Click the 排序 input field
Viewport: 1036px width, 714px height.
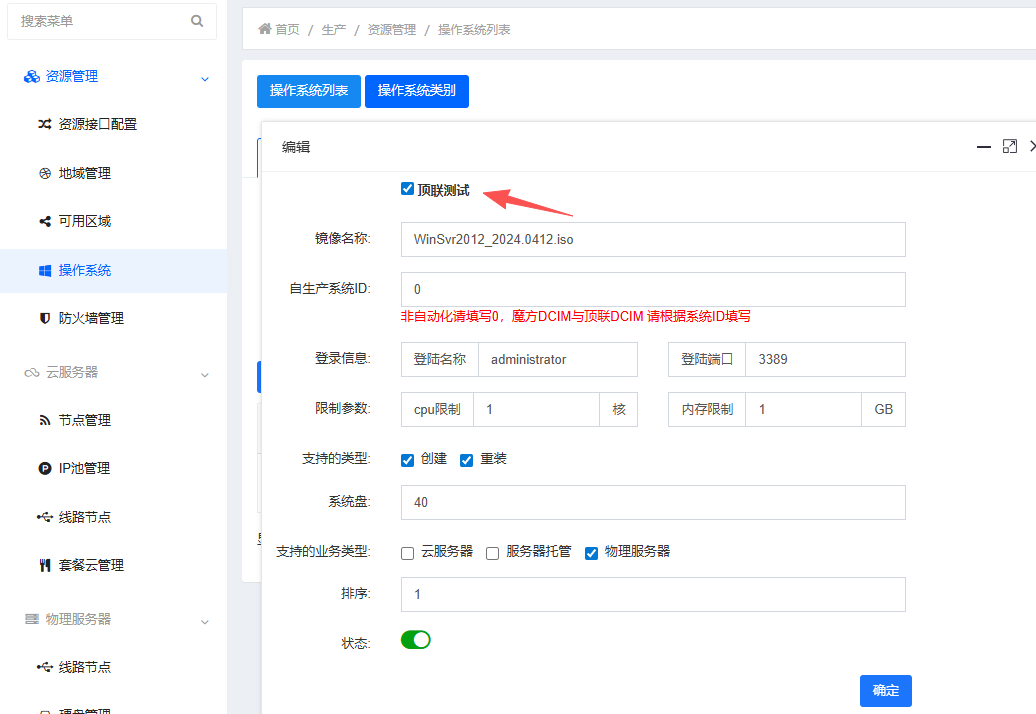(x=653, y=594)
